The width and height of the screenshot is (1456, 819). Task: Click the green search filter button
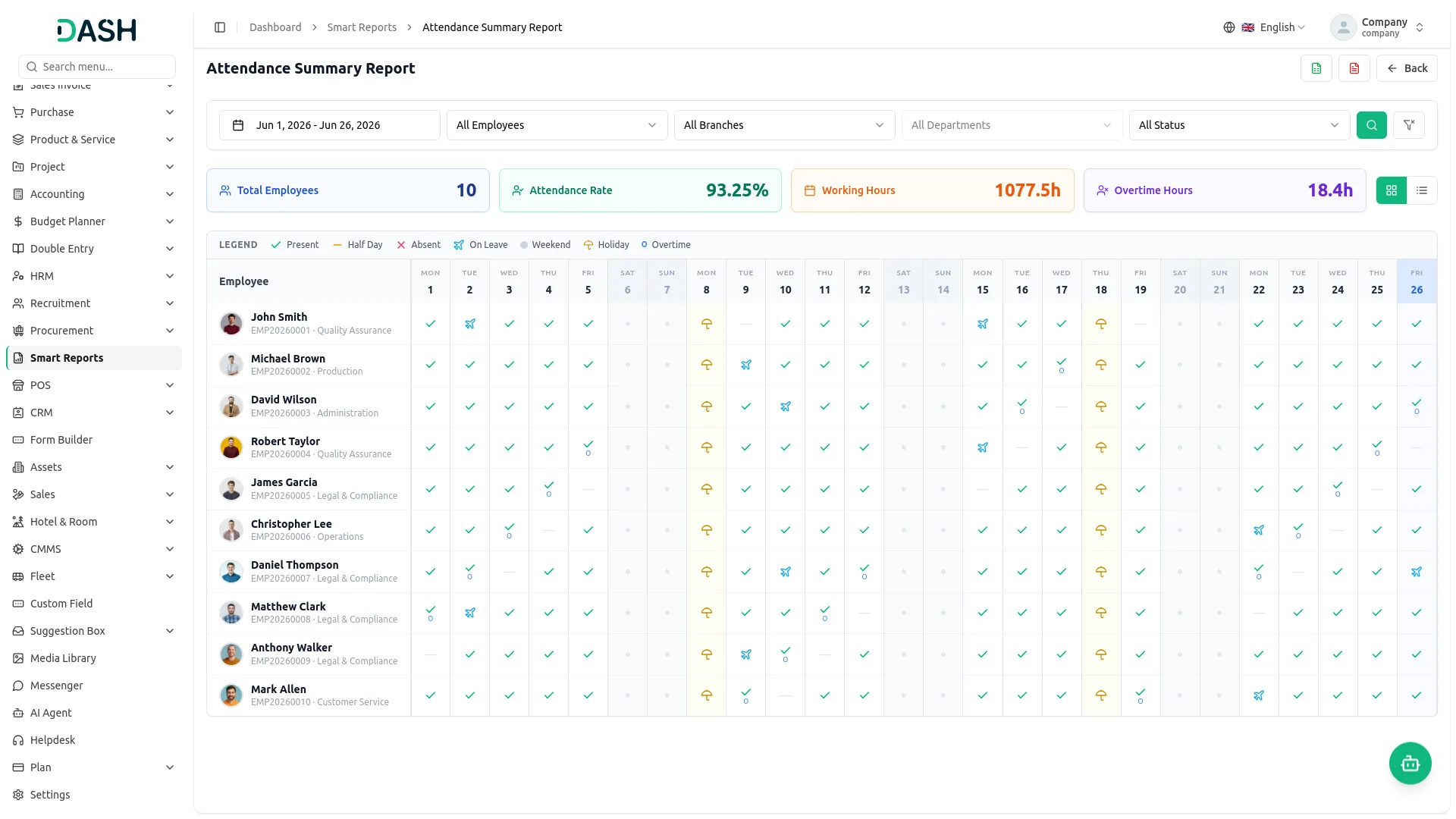pyautogui.click(x=1371, y=125)
